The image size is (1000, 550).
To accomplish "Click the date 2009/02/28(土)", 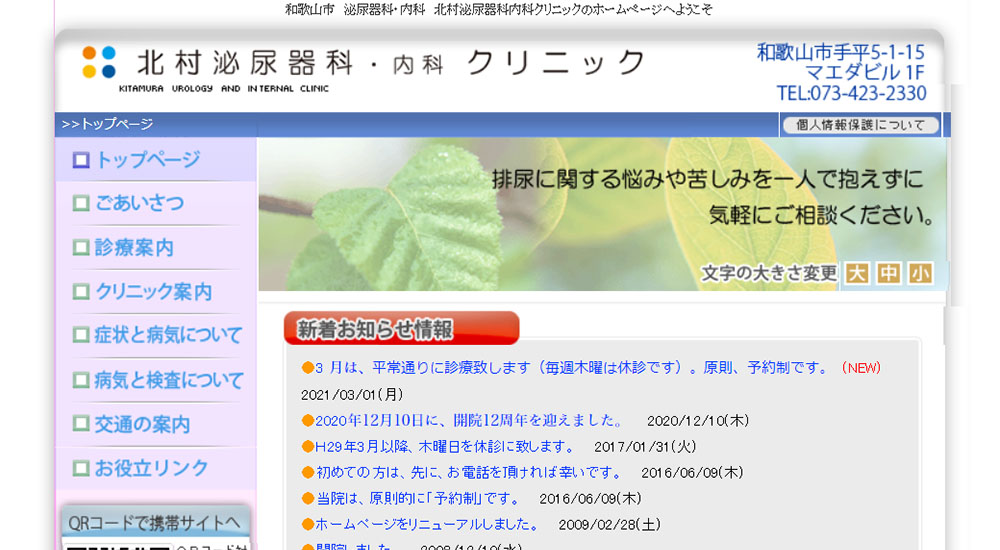I will coord(610,524).
